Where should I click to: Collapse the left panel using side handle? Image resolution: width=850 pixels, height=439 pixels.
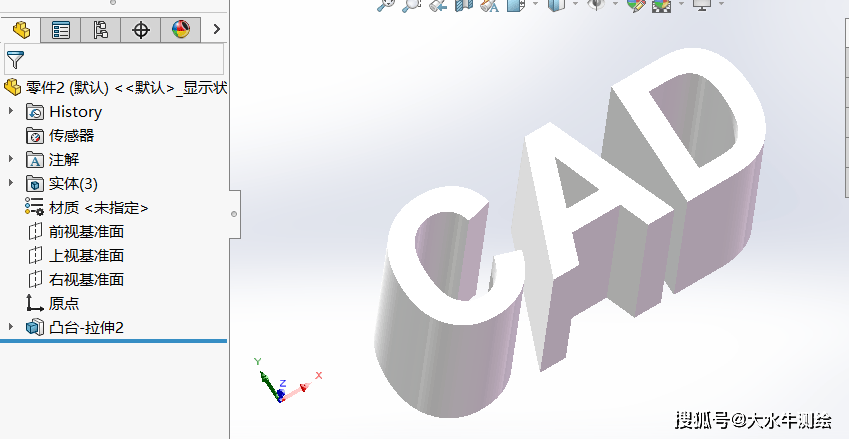click(x=234, y=214)
